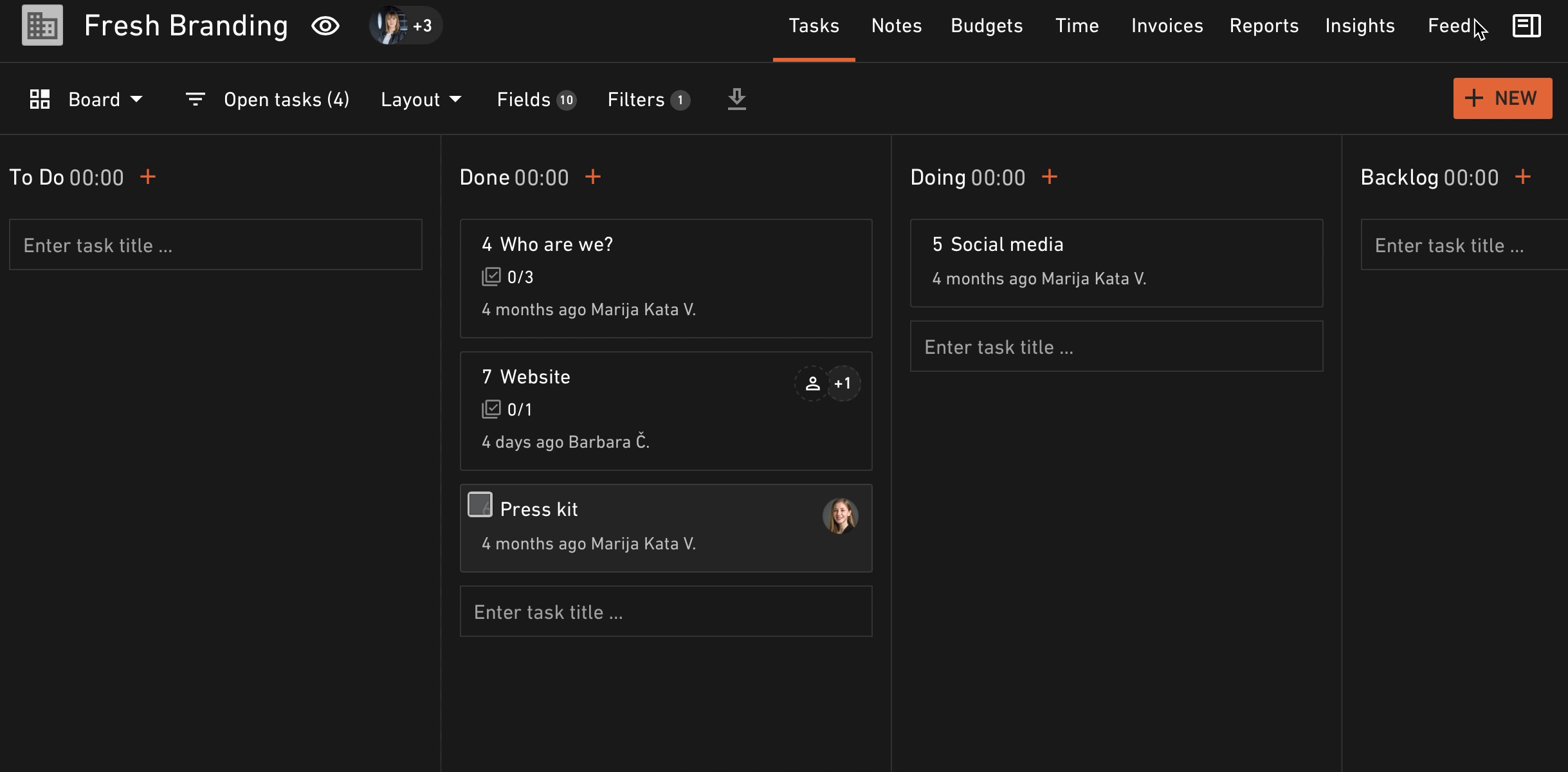Open the Feed tab
This screenshot has width=1568, height=772.
pos(1449,26)
